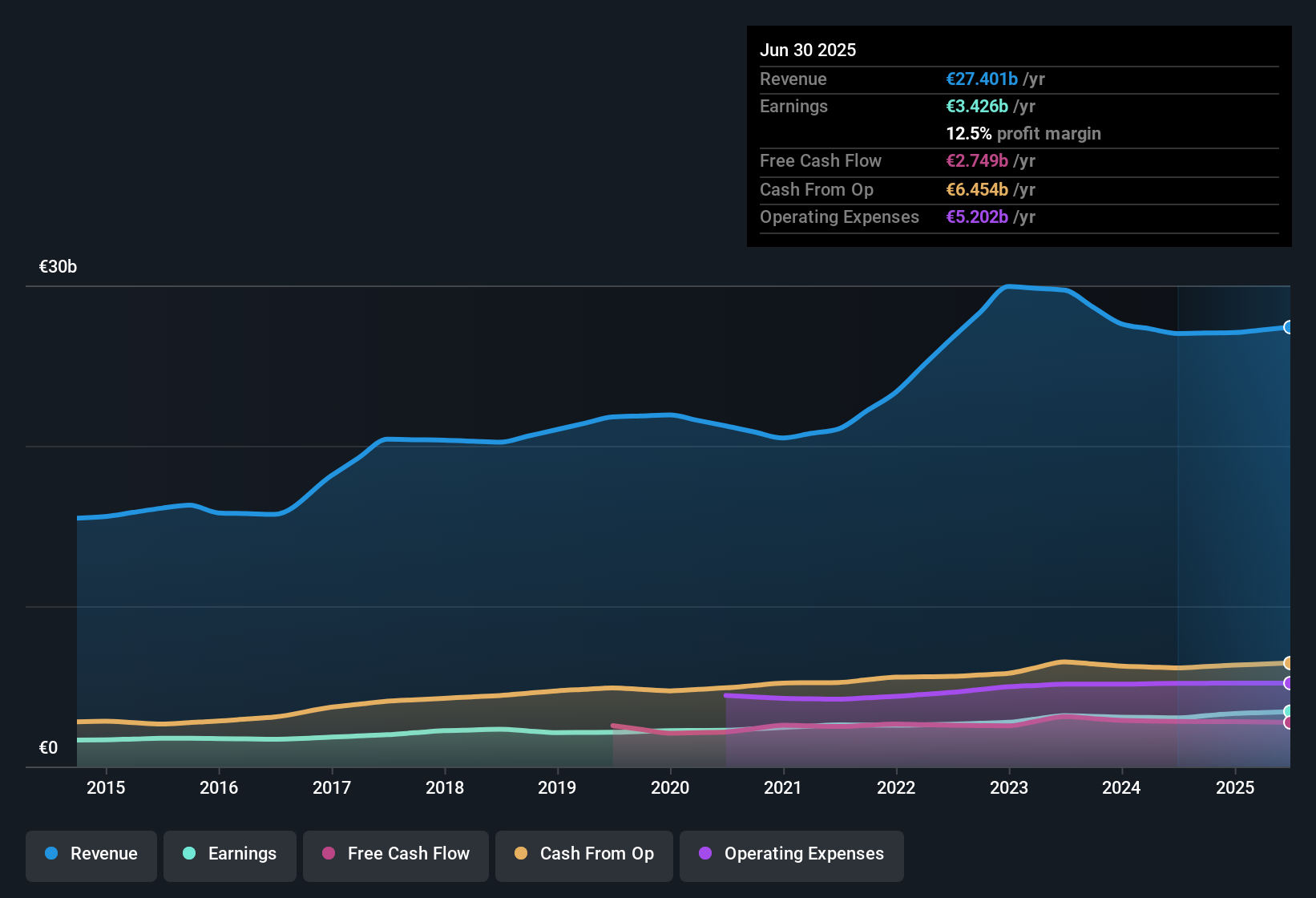Click the Jun 30 2025 tooltip header
The height and width of the screenshot is (898, 1316).
pyautogui.click(x=808, y=50)
